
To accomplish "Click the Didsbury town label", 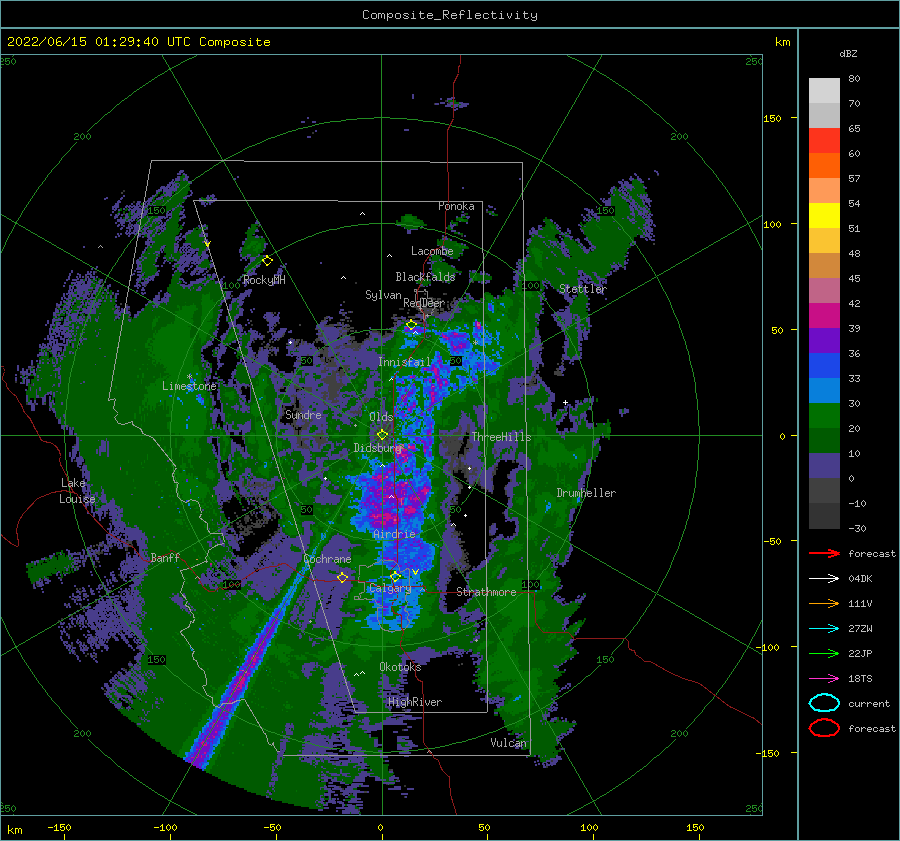I will pyautogui.click(x=378, y=448).
